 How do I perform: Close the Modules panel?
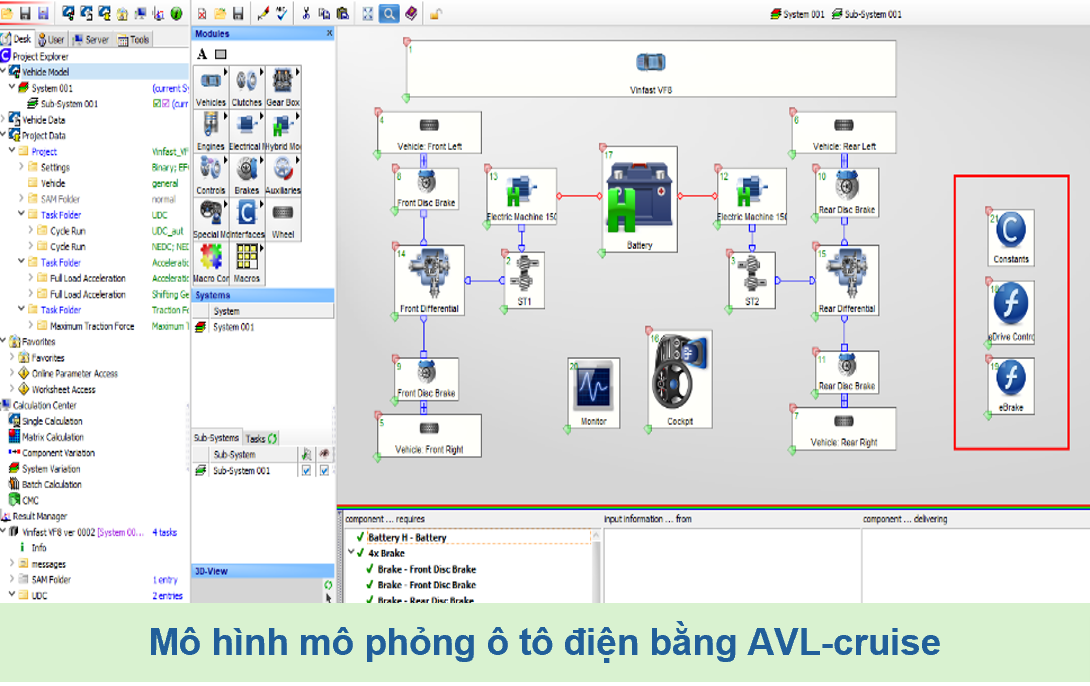(329, 33)
